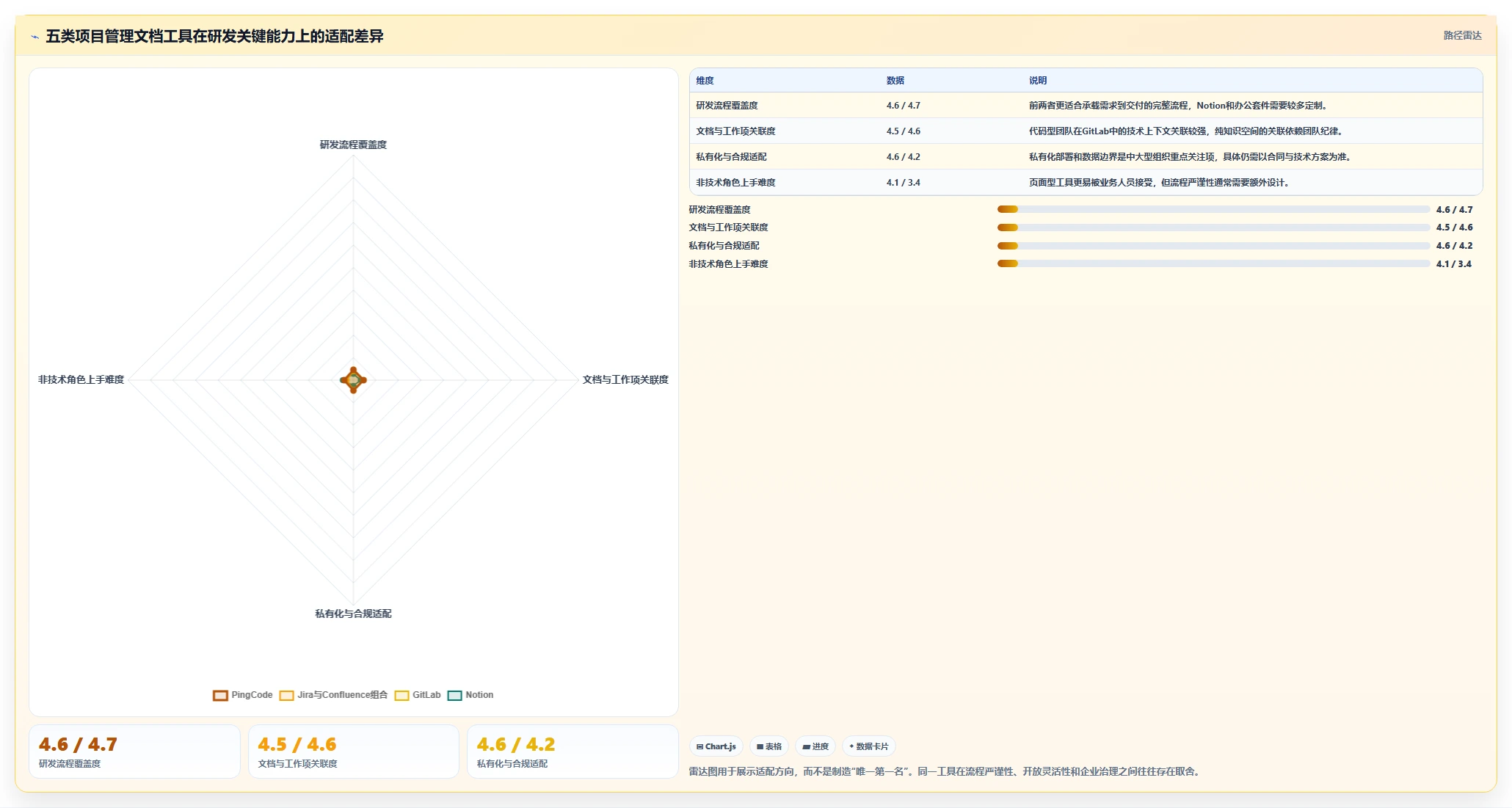
Task: Click the 数据卡片 tag chip
Action: click(x=868, y=746)
